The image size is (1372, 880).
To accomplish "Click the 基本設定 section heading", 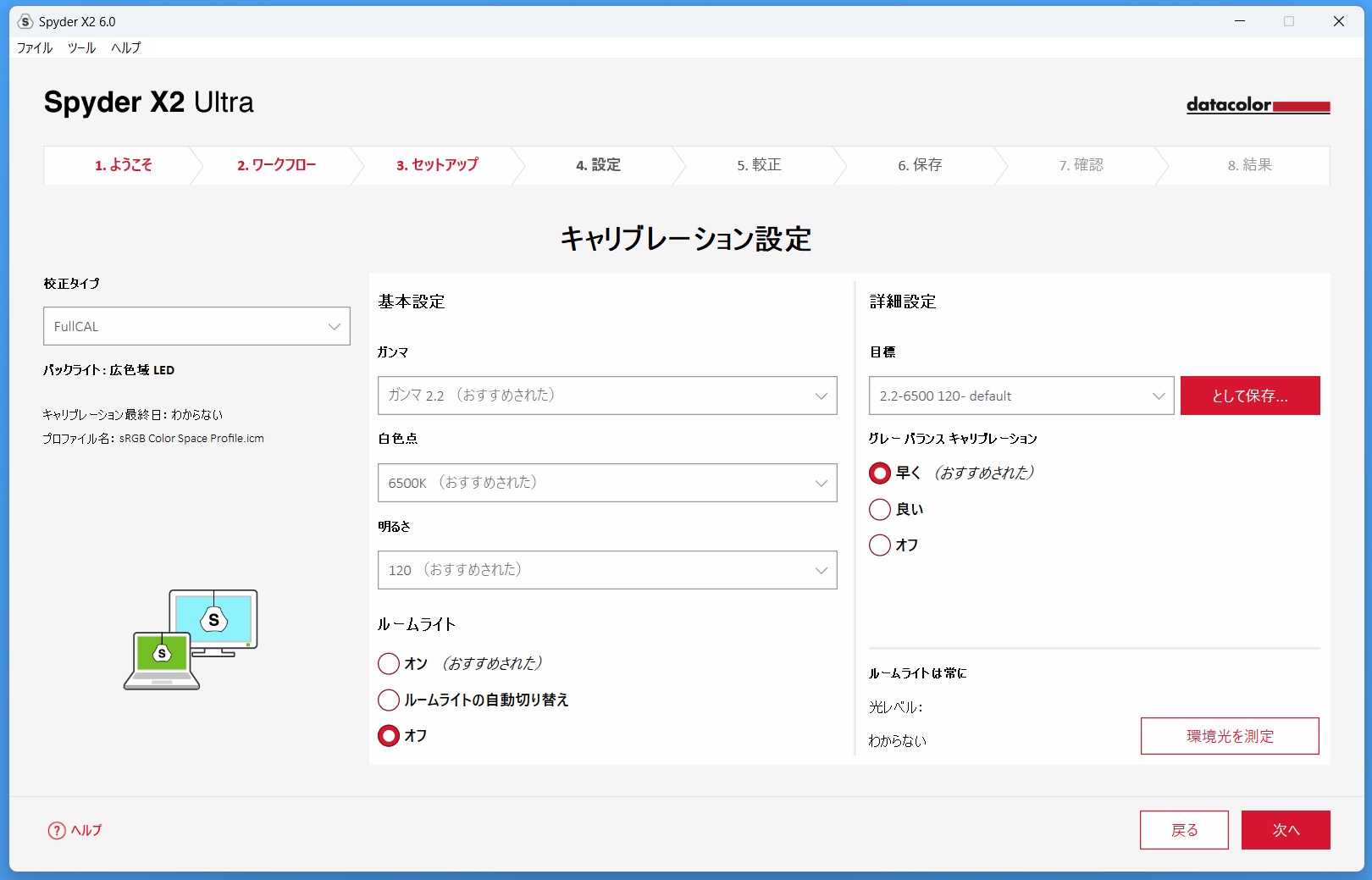I will tap(412, 302).
